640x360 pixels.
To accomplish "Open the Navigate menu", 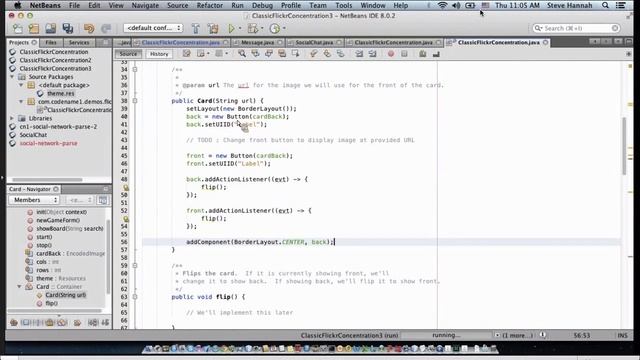I will pyautogui.click(x=145, y=5).
